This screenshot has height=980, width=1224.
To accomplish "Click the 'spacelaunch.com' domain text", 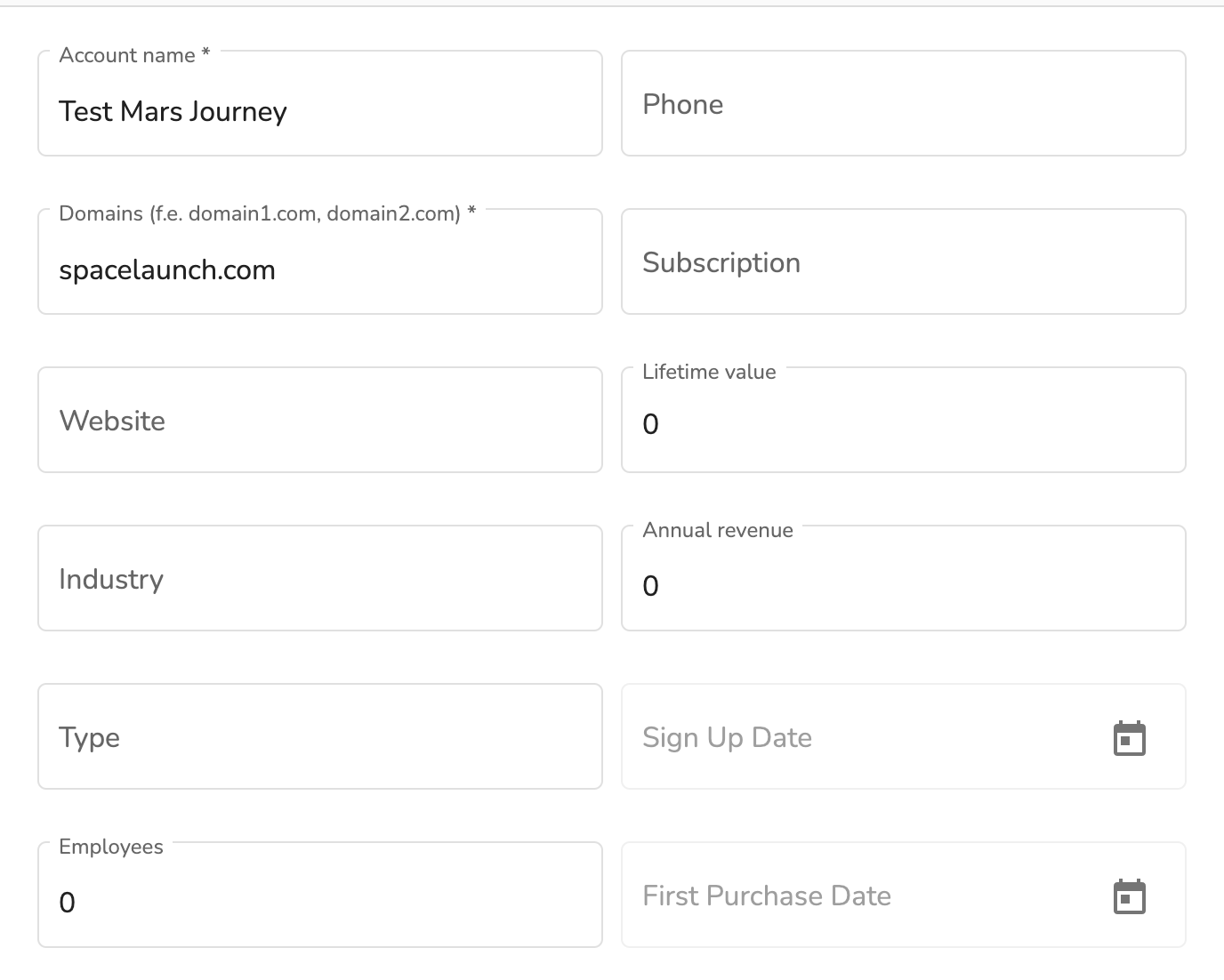I will pos(167,270).
